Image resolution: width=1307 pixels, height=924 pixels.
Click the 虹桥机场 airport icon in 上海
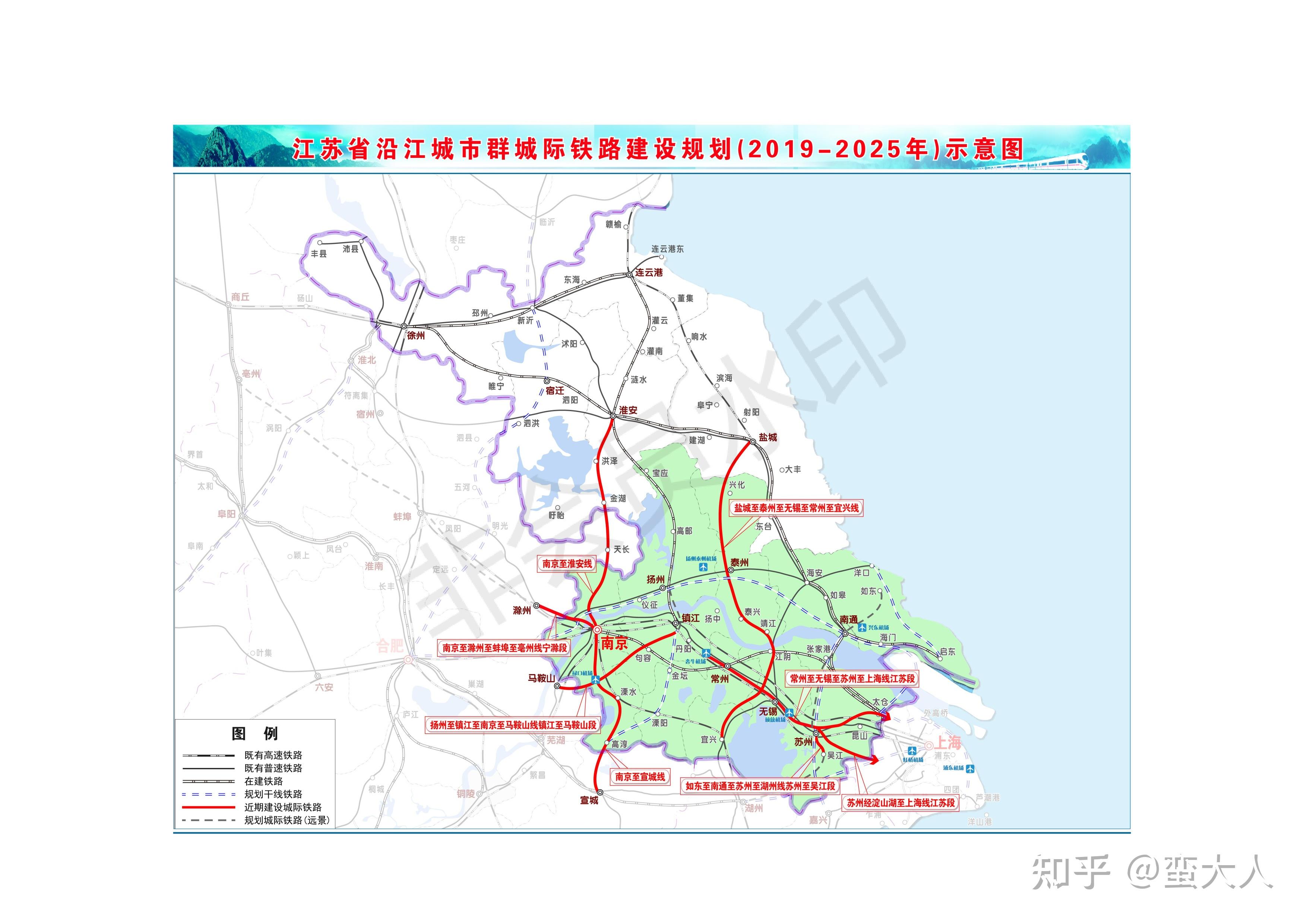coord(912,750)
